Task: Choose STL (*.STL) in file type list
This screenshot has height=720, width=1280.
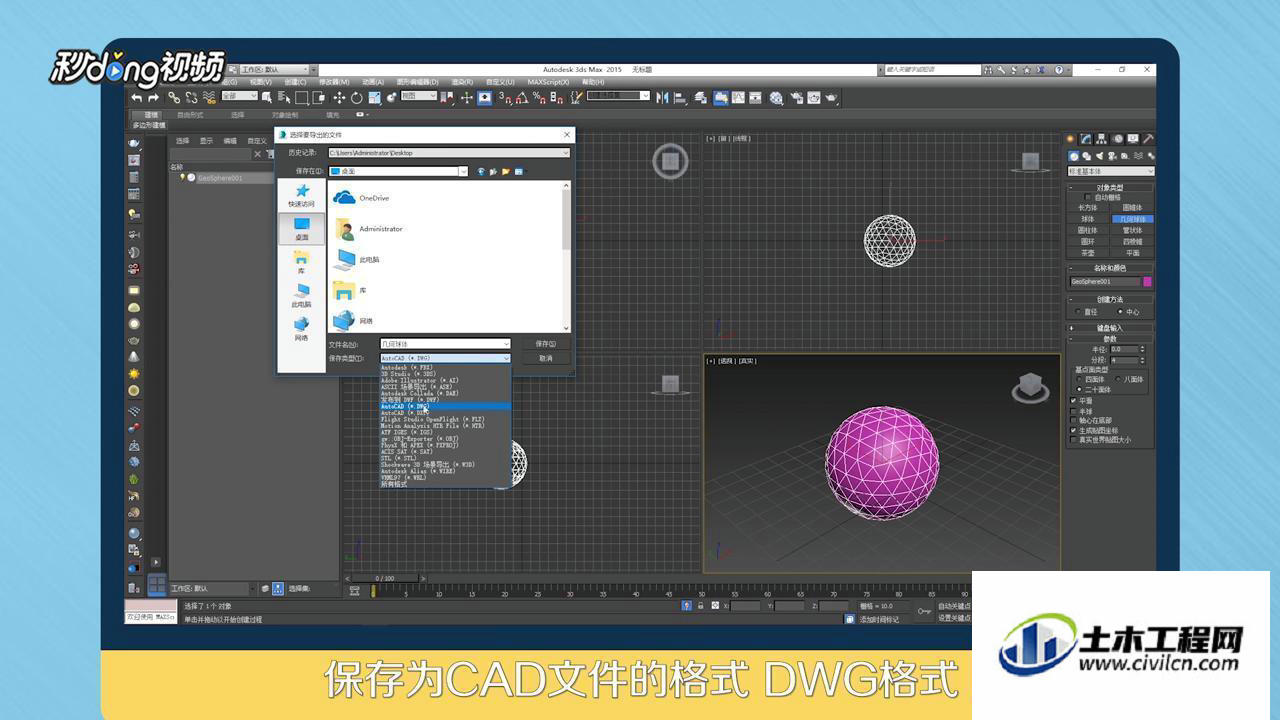Action: (x=445, y=458)
